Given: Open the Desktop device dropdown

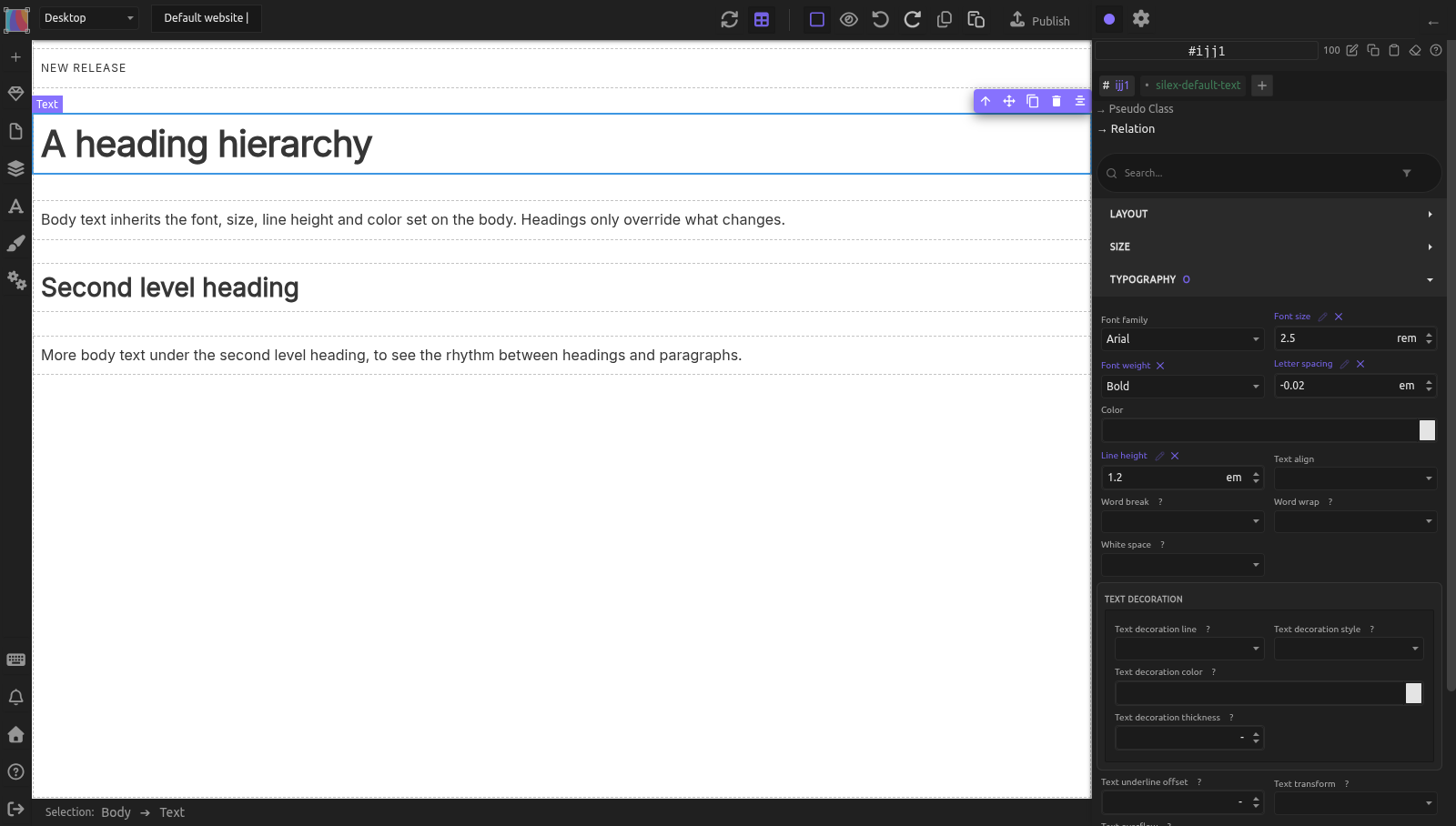Looking at the screenshot, I should point(88,18).
